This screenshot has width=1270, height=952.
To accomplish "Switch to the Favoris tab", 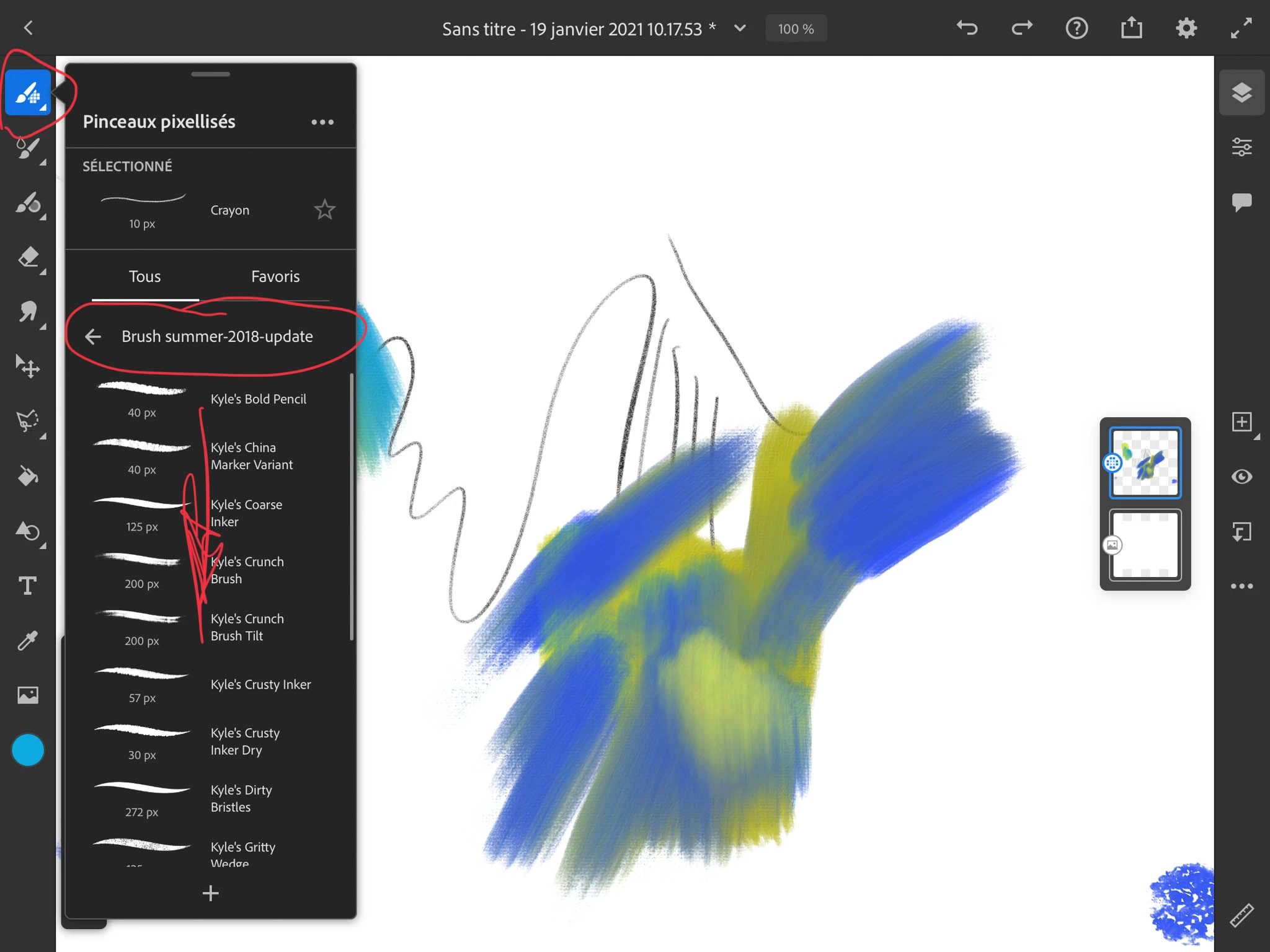I will [275, 276].
